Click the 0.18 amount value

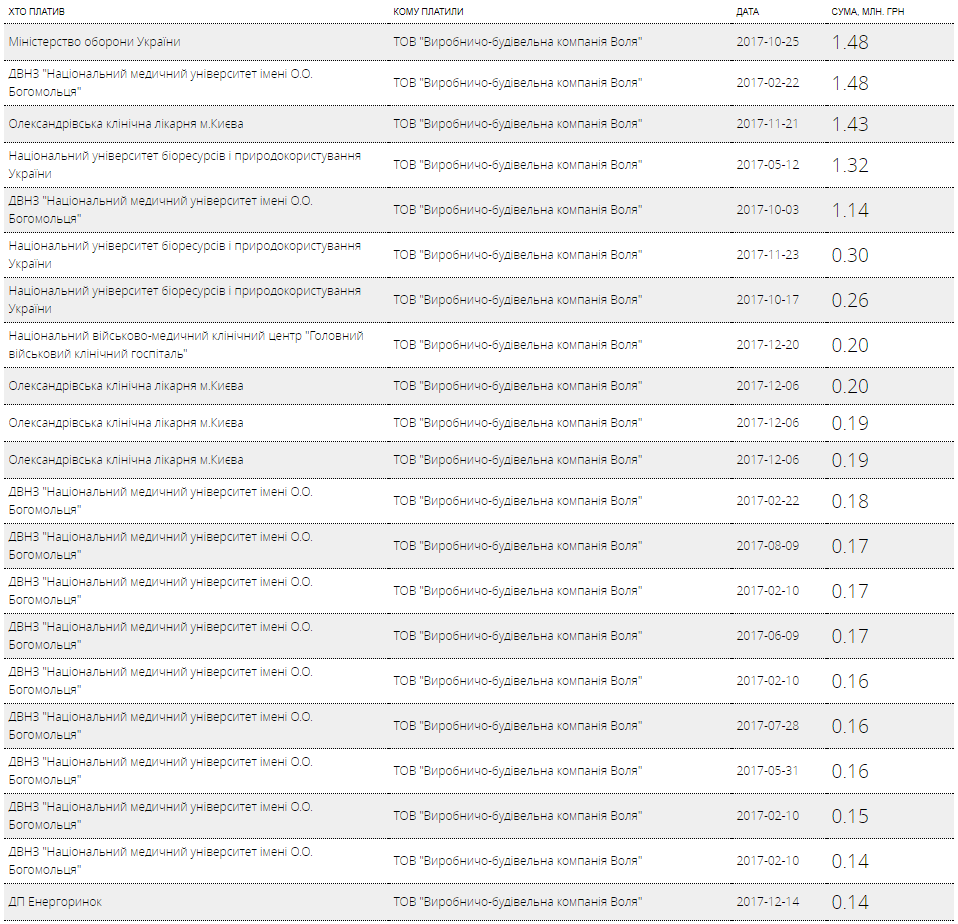(850, 501)
